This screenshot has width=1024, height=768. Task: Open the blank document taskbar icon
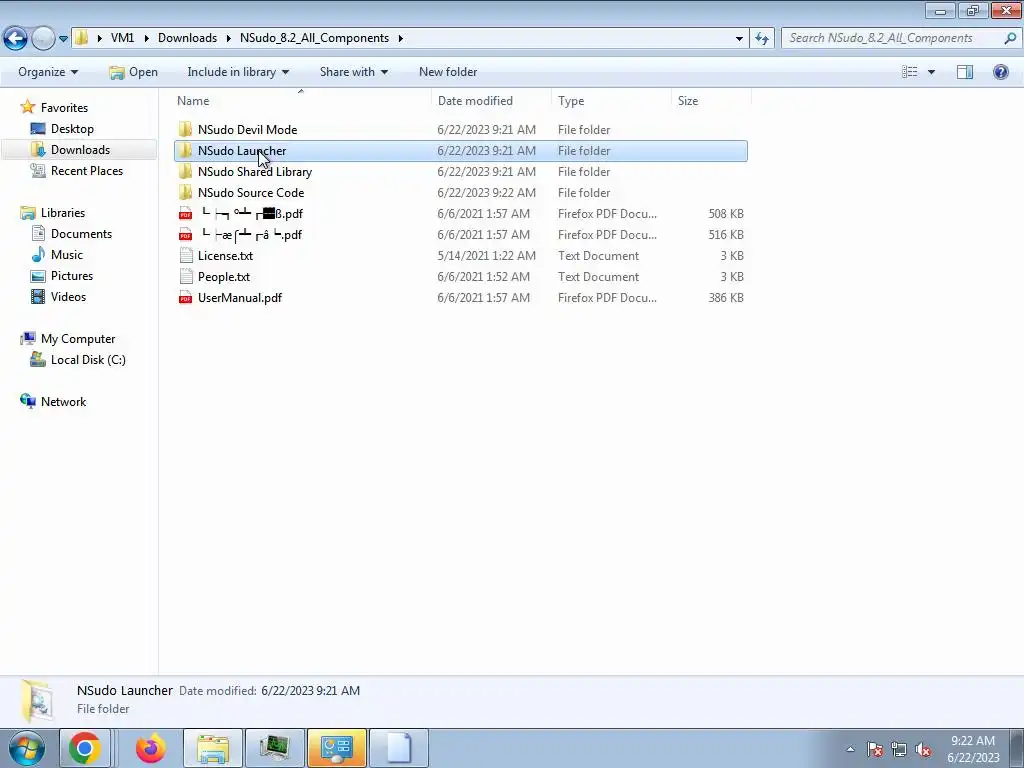point(399,748)
